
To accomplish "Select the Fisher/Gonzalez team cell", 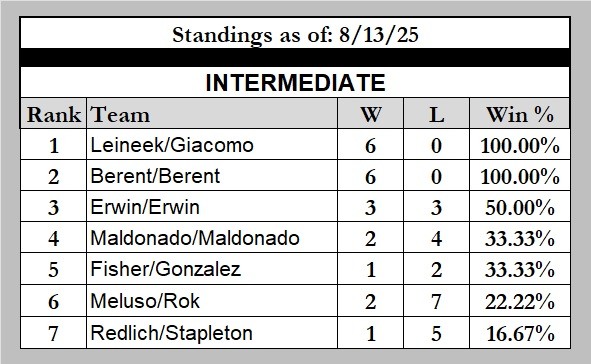I will click(x=212, y=269).
